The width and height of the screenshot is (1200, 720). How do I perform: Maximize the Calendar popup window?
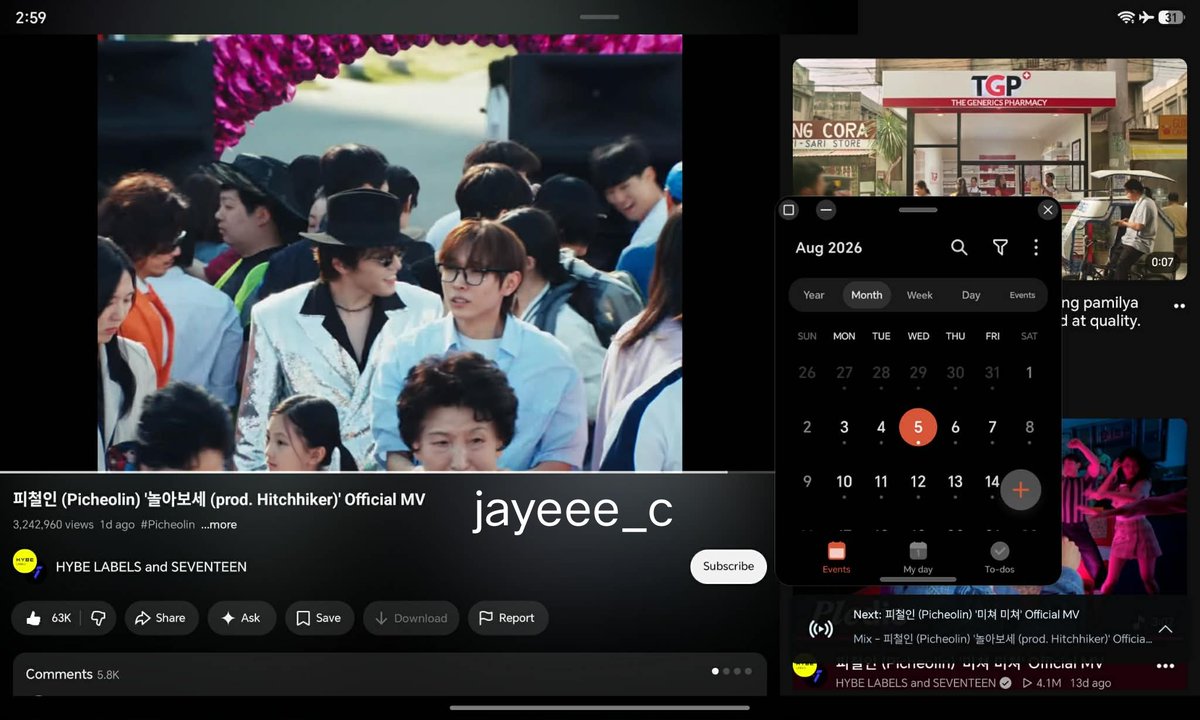tap(789, 210)
